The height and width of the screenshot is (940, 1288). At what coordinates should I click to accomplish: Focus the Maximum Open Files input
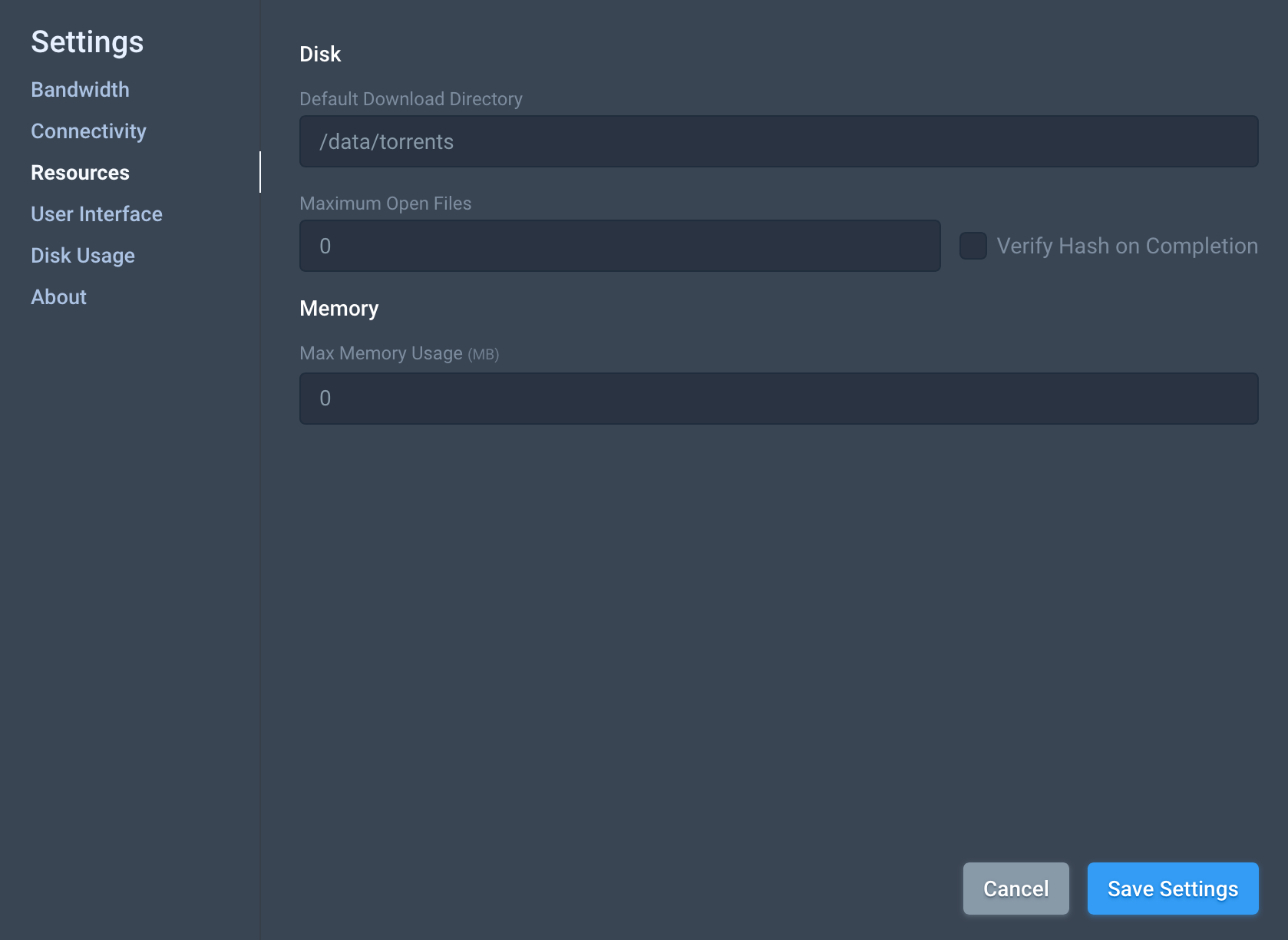click(619, 247)
